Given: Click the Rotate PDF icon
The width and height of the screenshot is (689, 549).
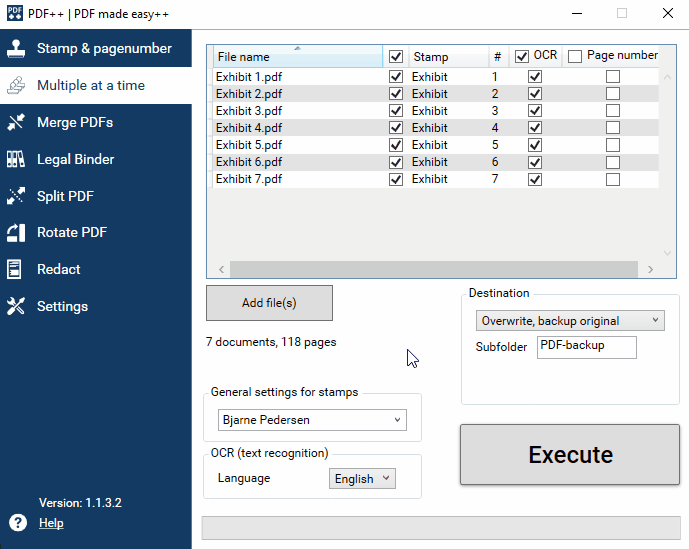Looking at the screenshot, I should click(16, 233).
